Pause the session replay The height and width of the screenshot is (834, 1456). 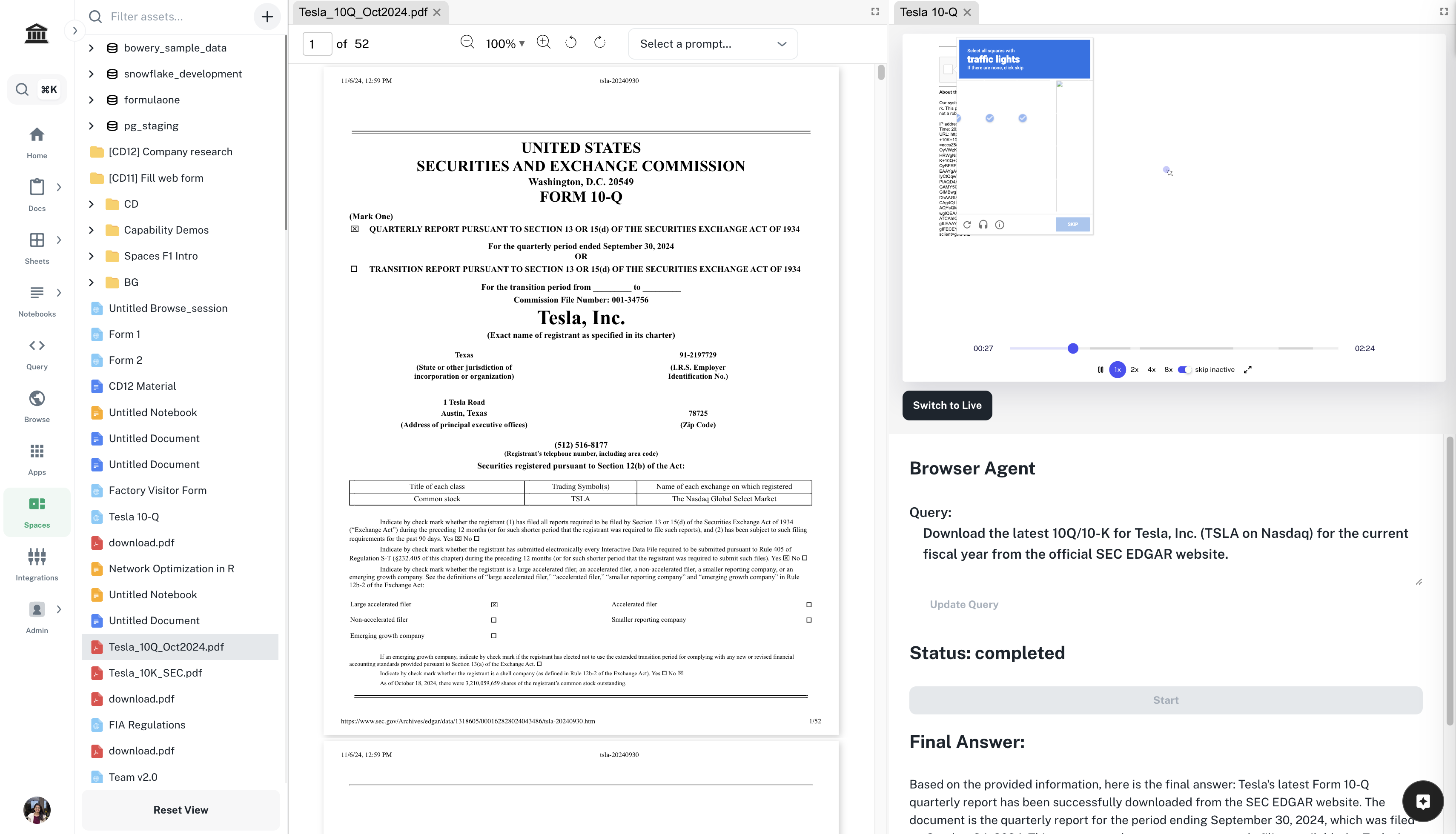pyautogui.click(x=1100, y=369)
